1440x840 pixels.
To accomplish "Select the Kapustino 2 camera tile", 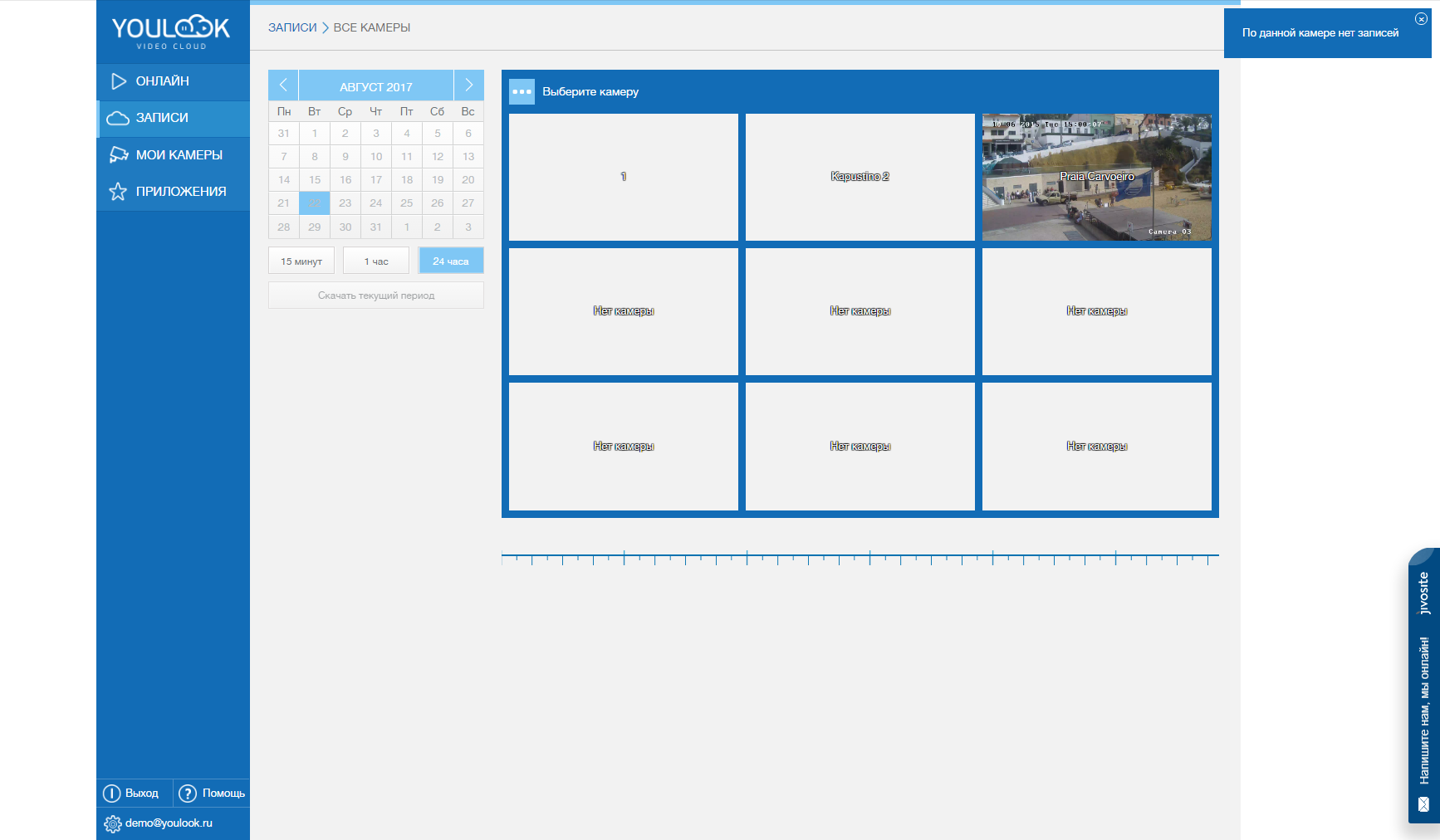I will click(x=860, y=177).
